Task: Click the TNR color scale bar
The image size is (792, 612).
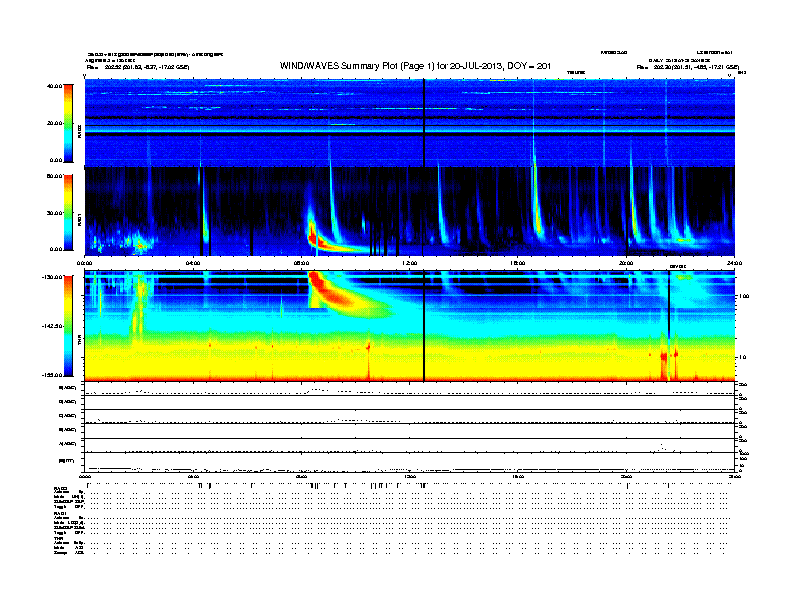Action: (68, 326)
